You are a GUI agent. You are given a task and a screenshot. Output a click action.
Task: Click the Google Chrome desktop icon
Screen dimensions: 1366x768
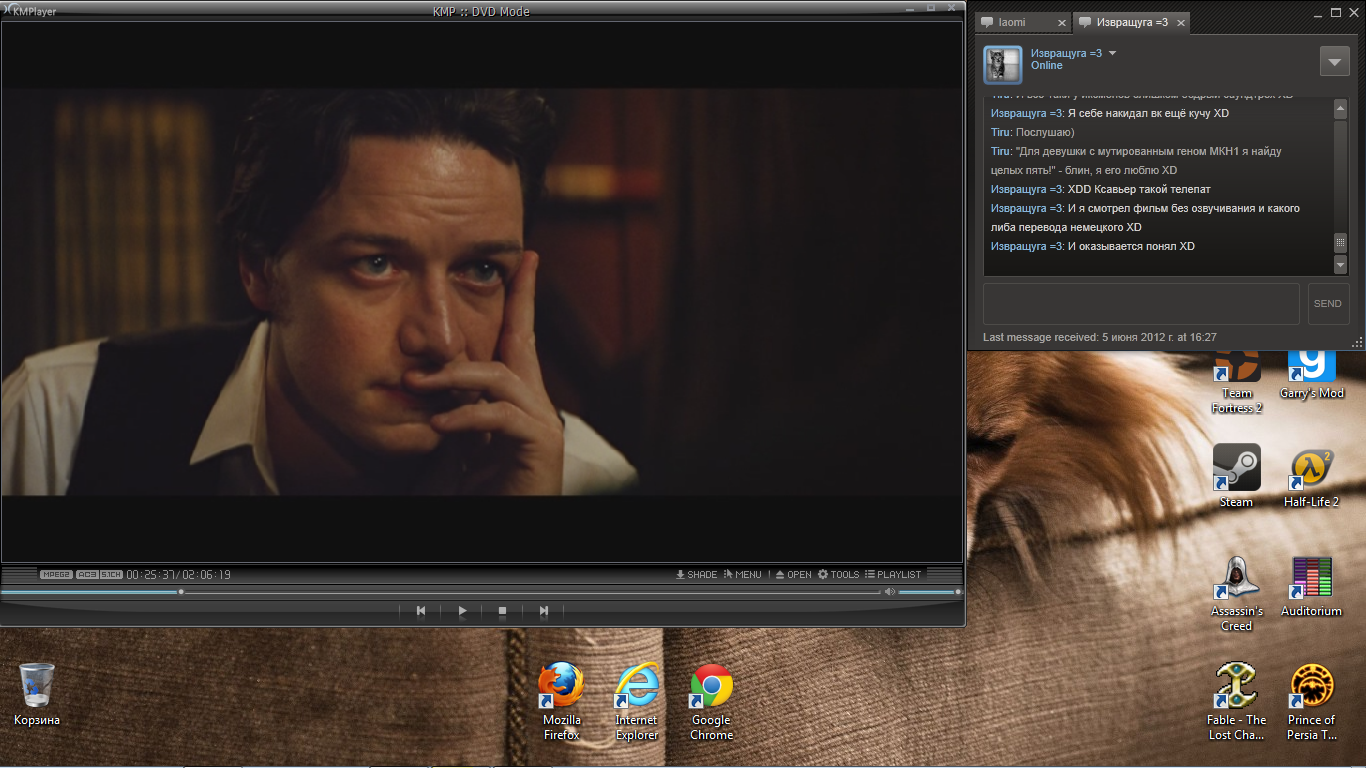pos(712,702)
